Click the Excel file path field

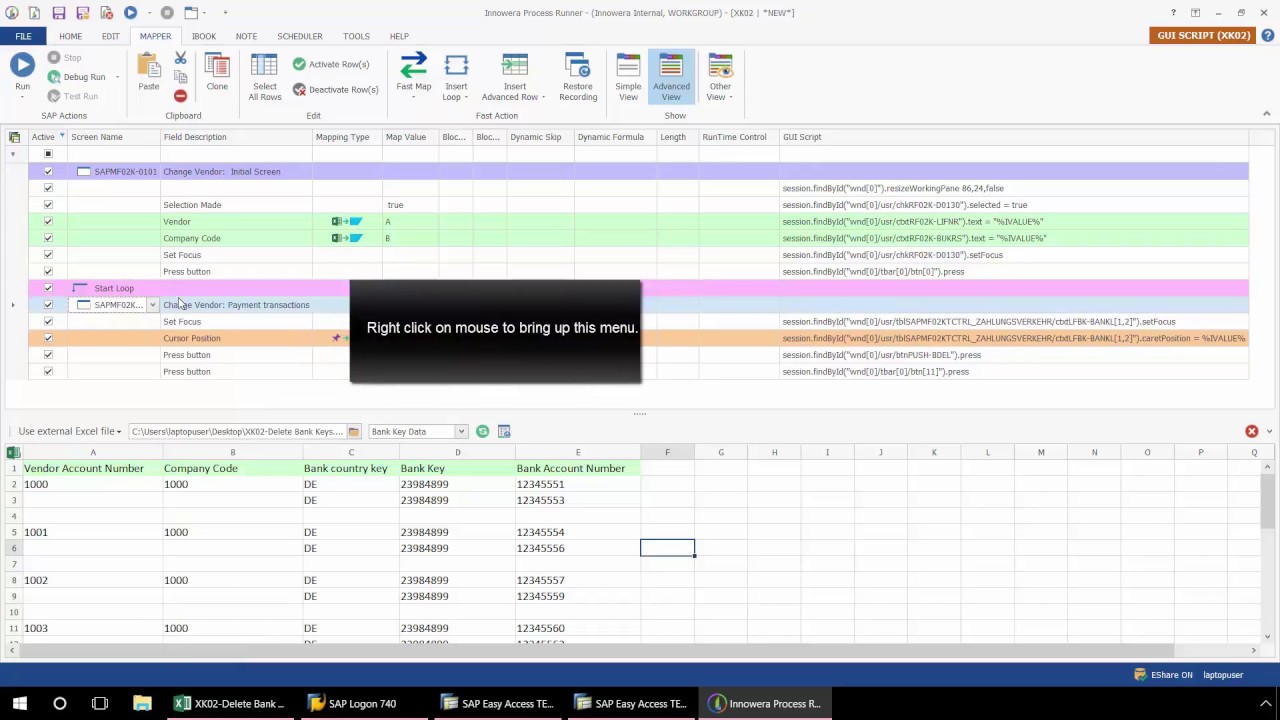click(x=236, y=432)
